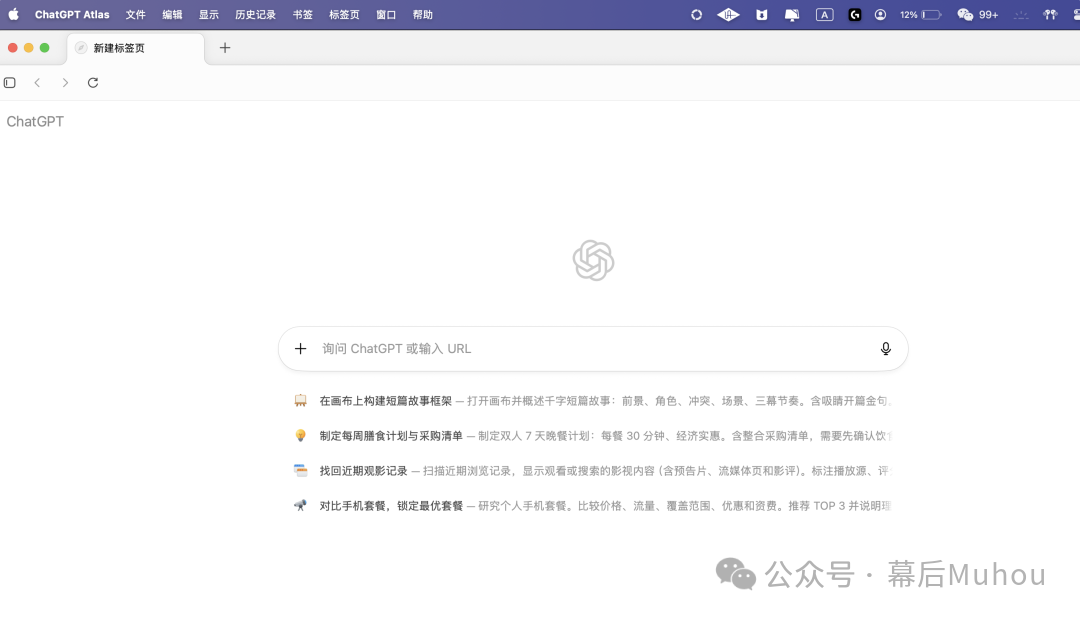Open the sidebar panel icon at top left
This screenshot has width=1080, height=617.
tap(10, 83)
